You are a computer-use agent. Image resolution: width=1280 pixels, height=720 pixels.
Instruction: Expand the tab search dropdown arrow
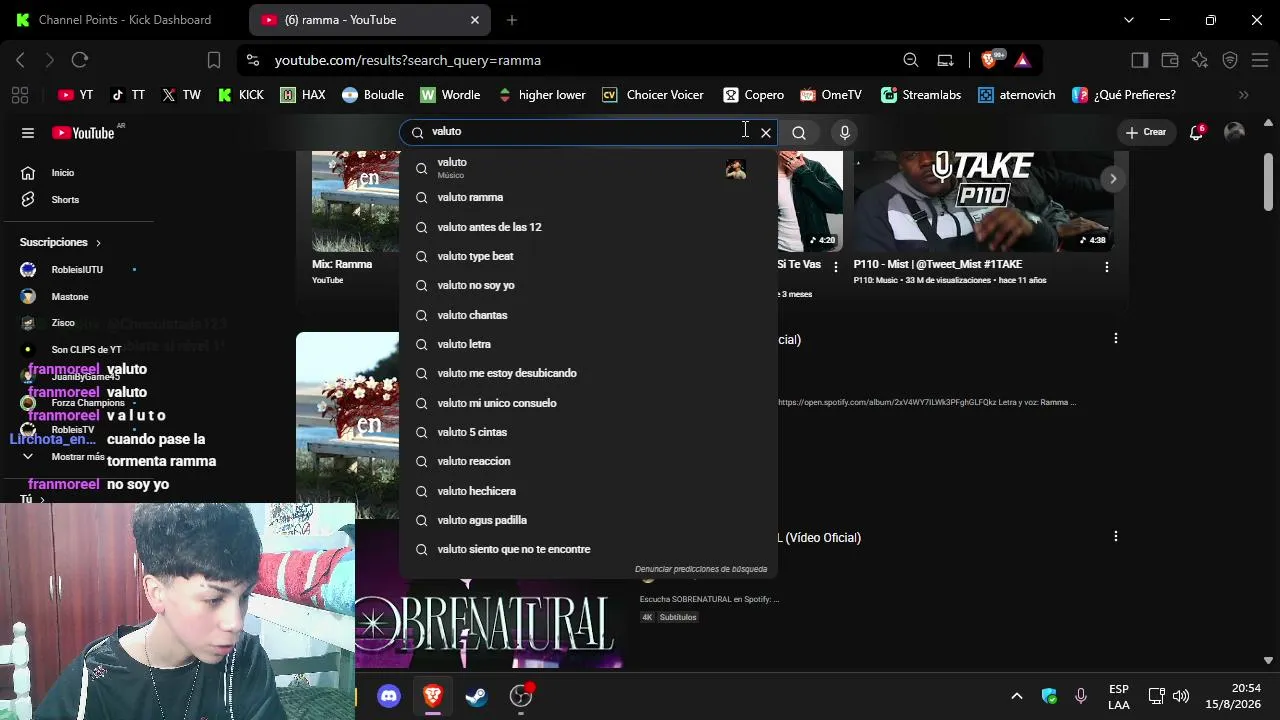click(x=1129, y=20)
